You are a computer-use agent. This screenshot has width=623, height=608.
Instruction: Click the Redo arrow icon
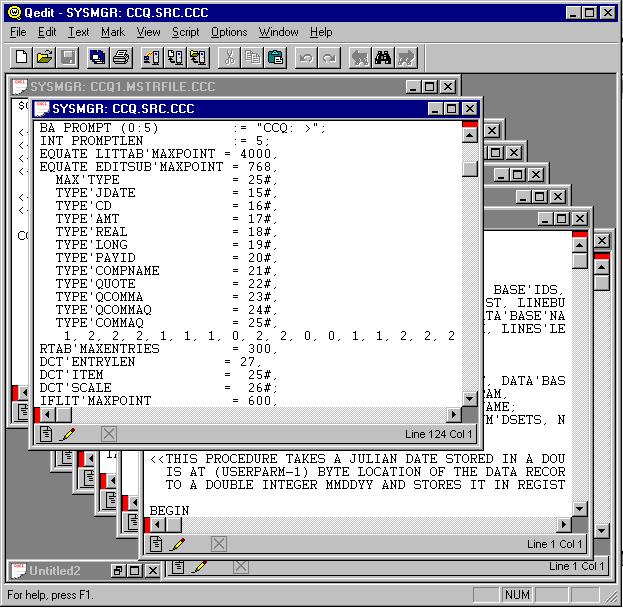tap(329, 58)
